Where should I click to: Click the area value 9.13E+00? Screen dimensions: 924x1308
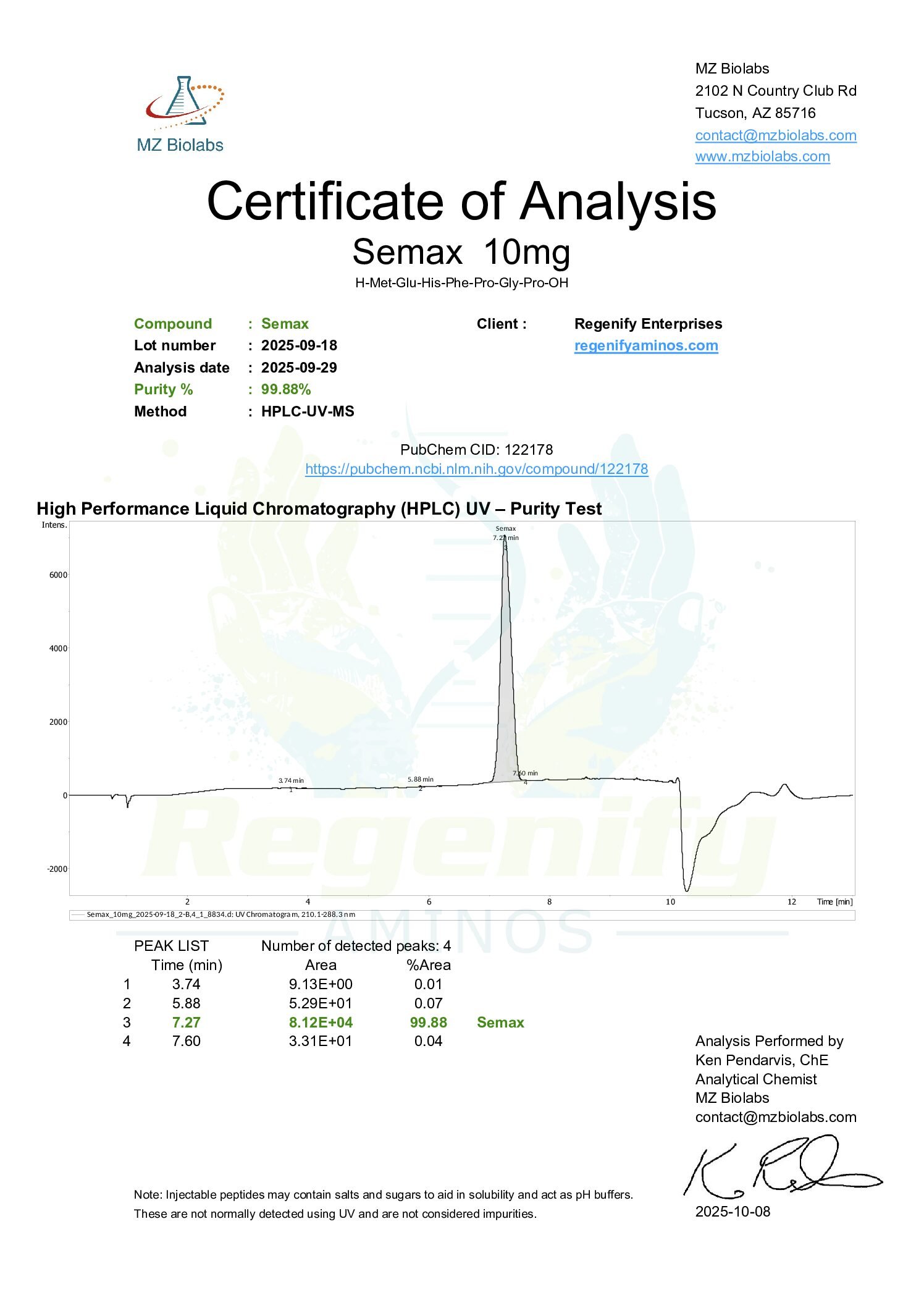321,984
